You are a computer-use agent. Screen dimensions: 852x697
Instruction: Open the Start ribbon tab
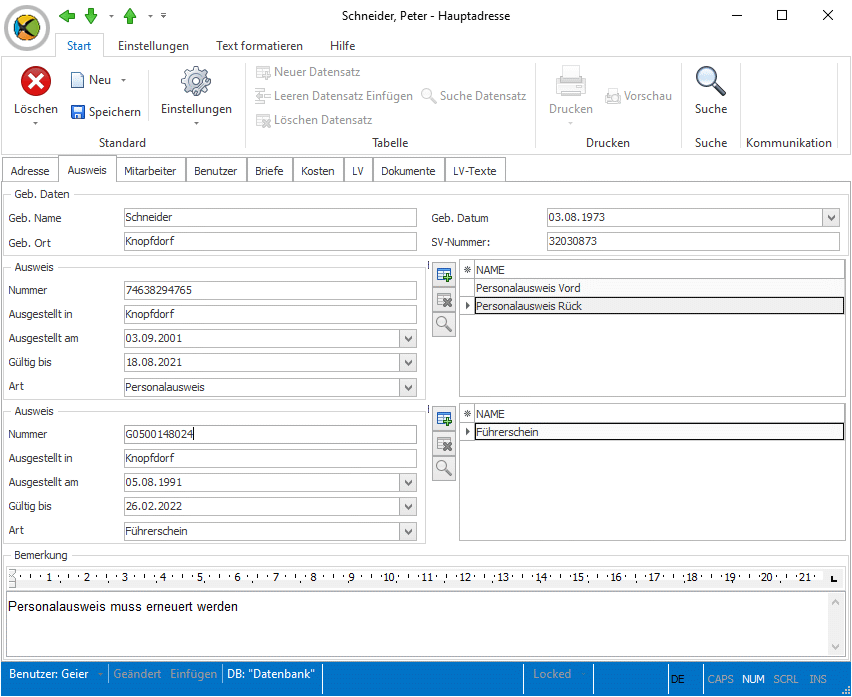point(79,46)
